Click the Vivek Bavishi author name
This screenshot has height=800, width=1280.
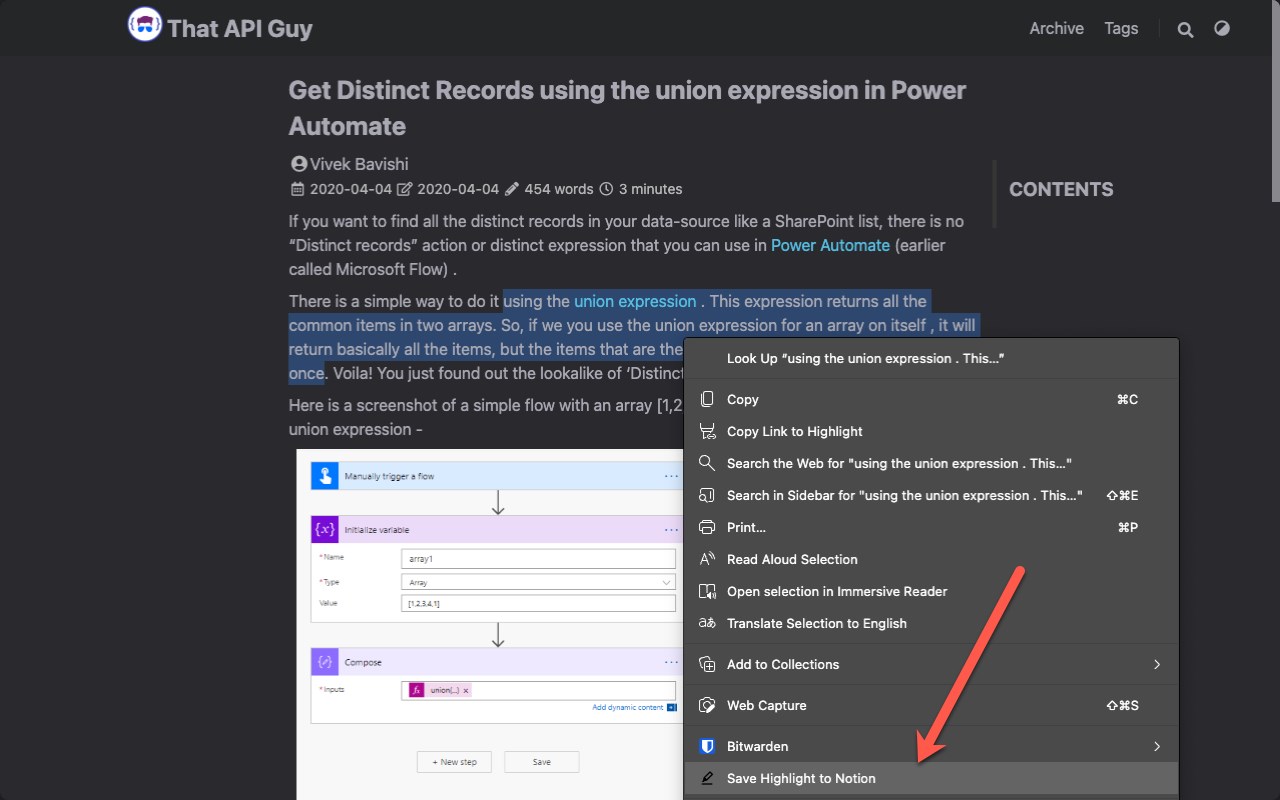pos(359,164)
